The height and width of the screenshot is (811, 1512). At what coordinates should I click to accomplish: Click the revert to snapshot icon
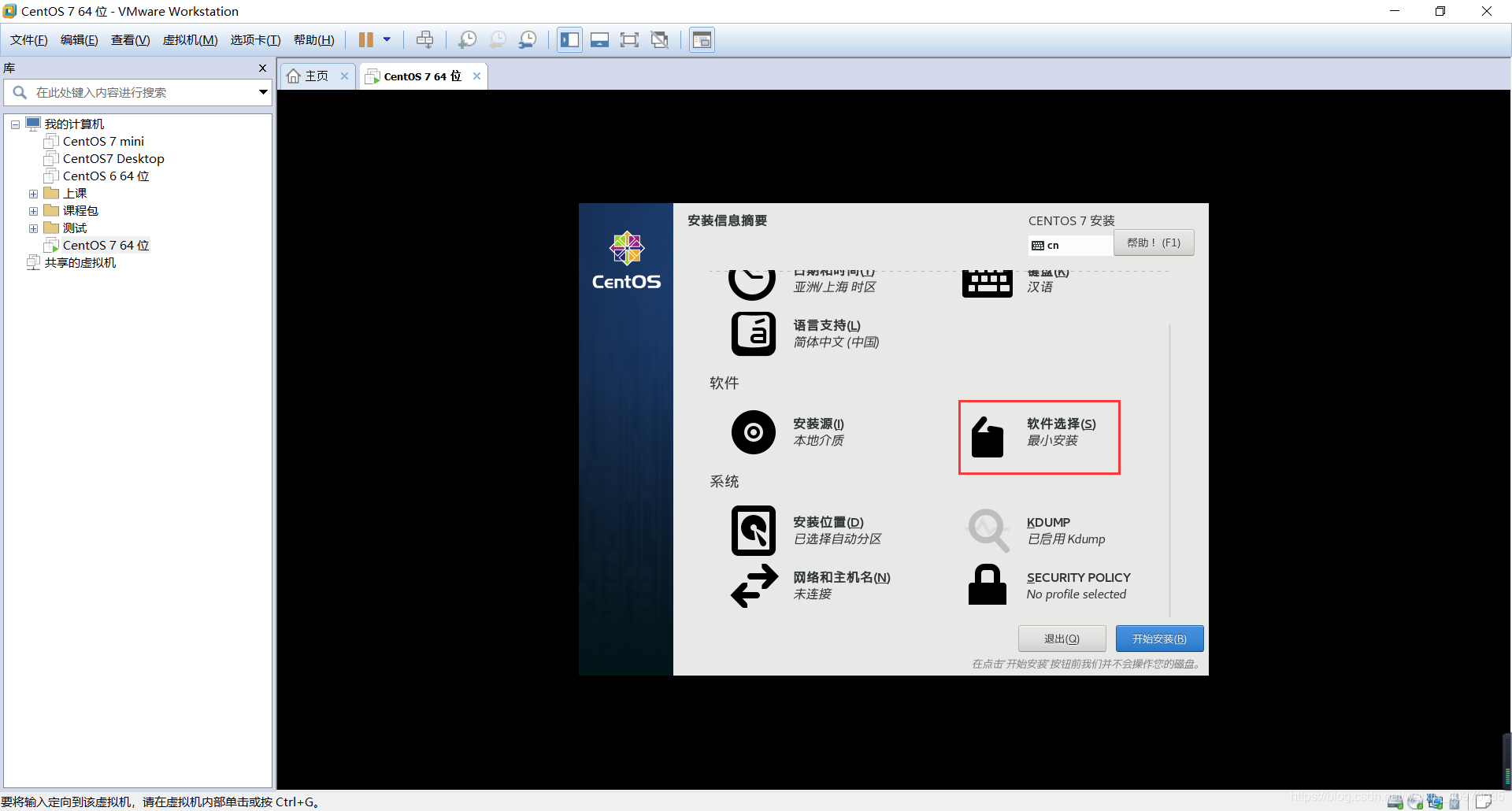click(498, 39)
